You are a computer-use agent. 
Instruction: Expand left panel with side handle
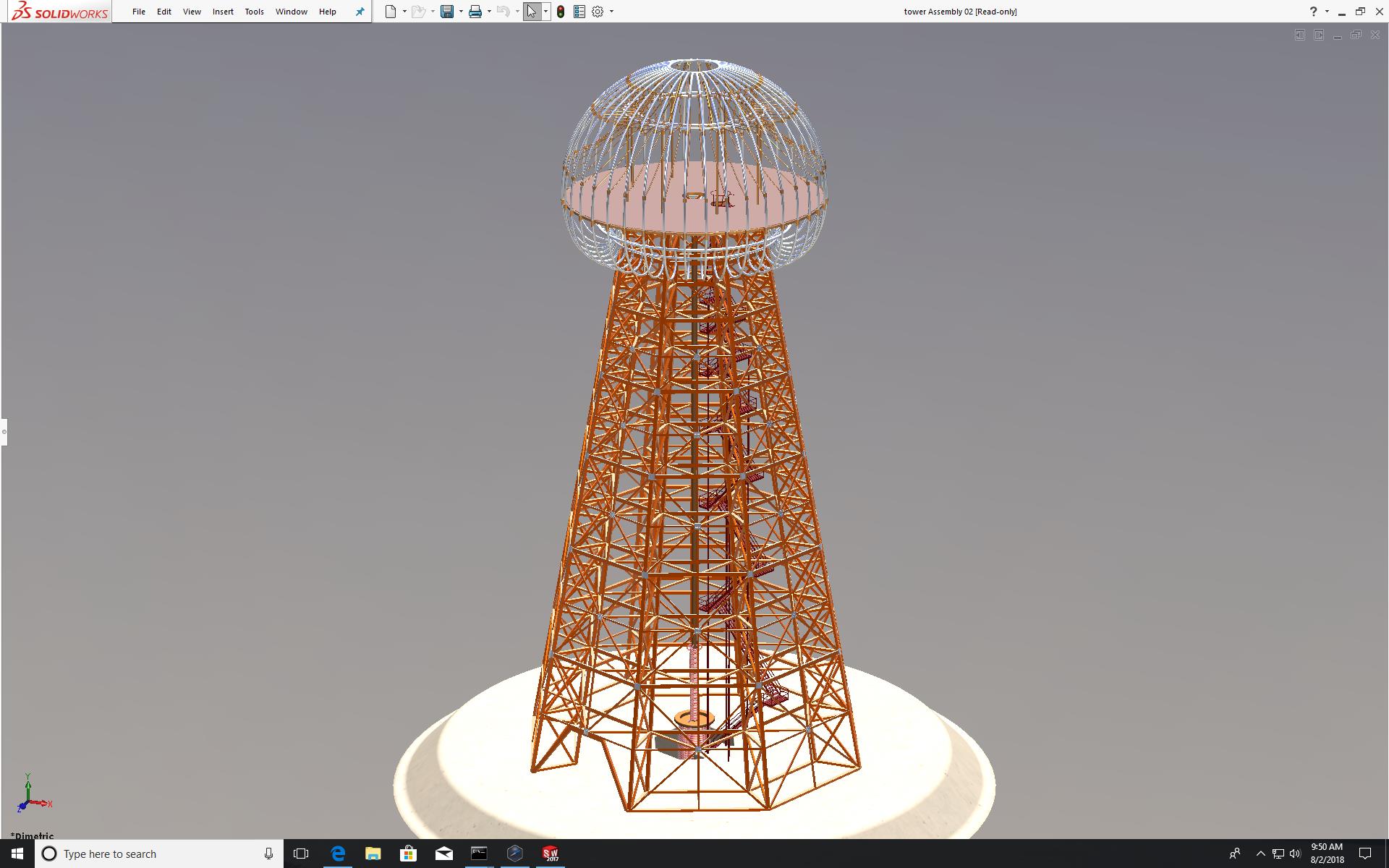[x=4, y=432]
